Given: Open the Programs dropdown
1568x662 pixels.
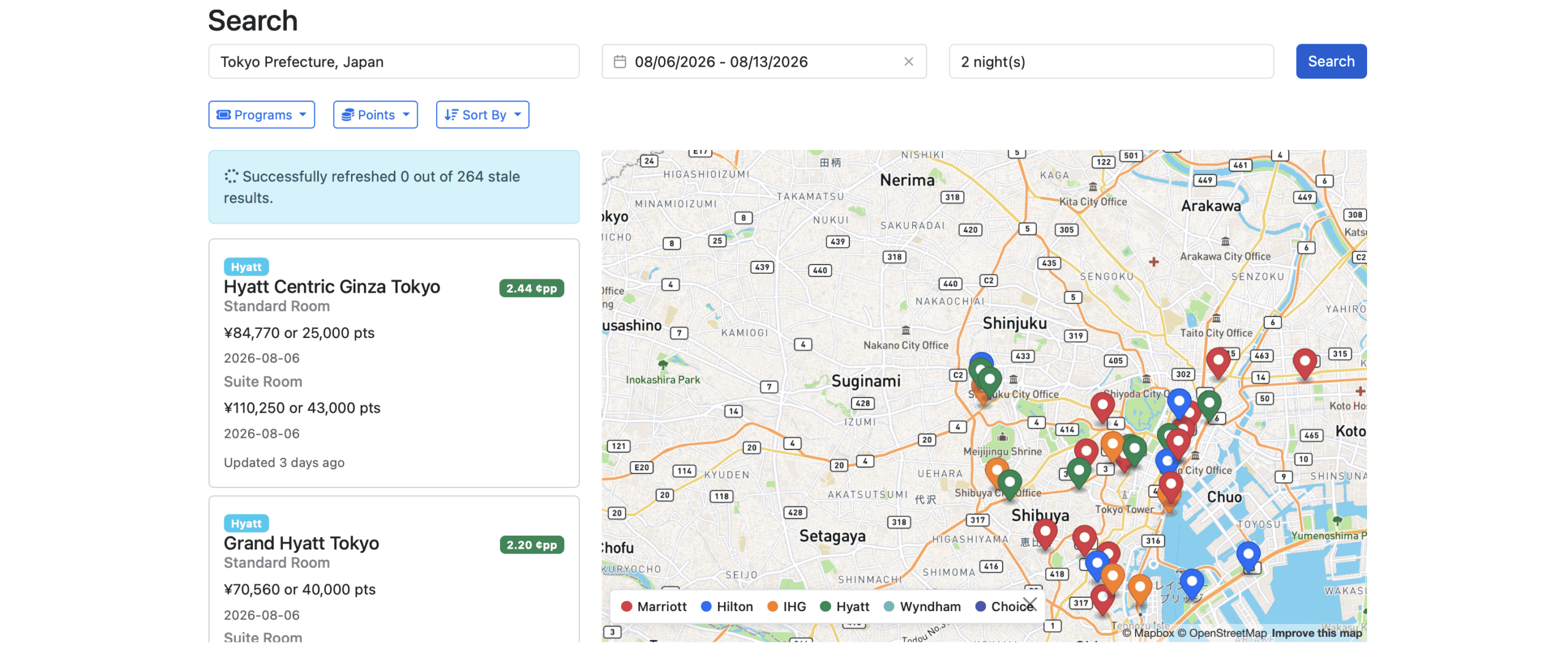Looking at the screenshot, I should [x=262, y=115].
